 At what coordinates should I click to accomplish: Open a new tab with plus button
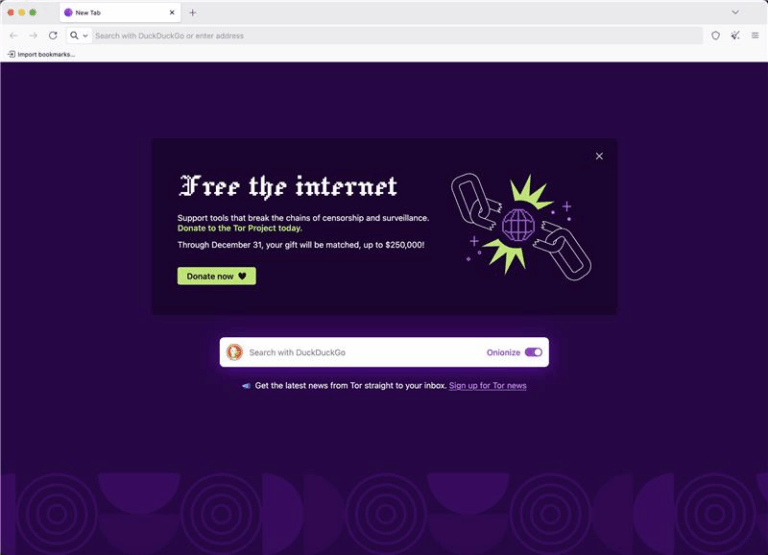[192, 13]
